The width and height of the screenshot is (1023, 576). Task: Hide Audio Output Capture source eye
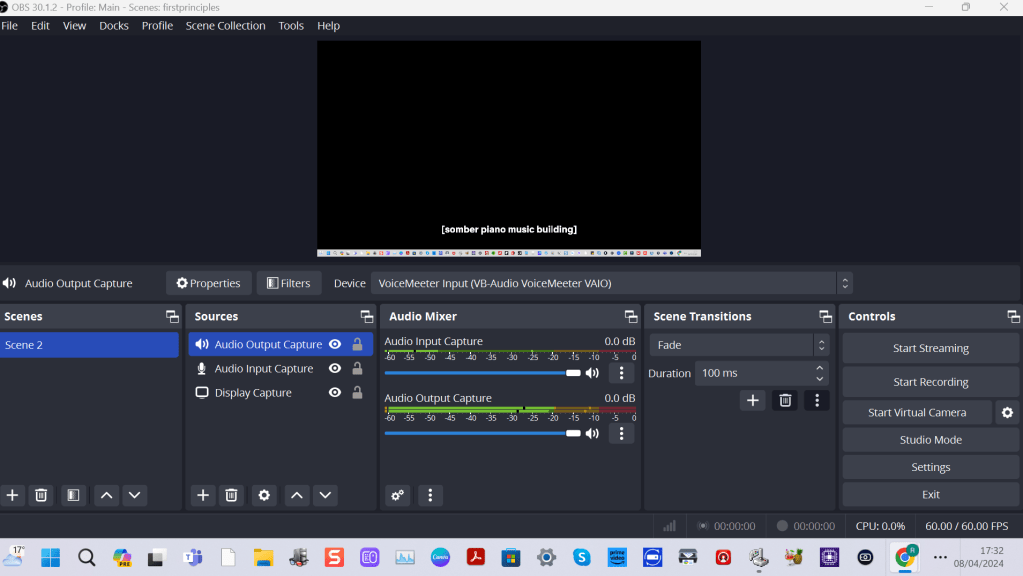(x=335, y=344)
